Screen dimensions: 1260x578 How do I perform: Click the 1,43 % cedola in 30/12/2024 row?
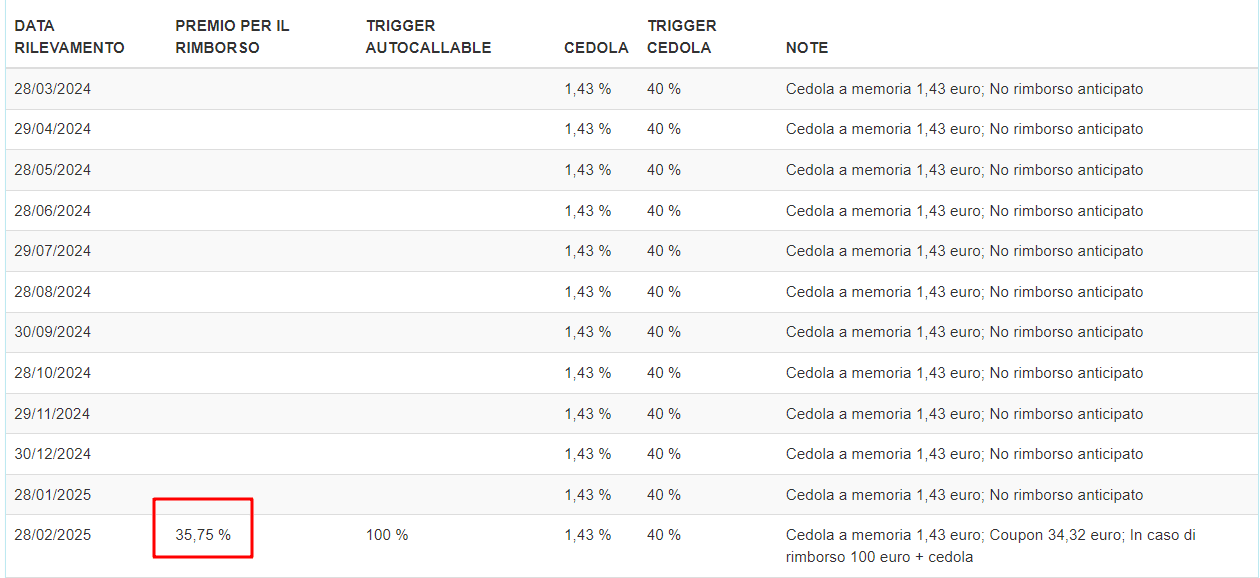[587, 454]
